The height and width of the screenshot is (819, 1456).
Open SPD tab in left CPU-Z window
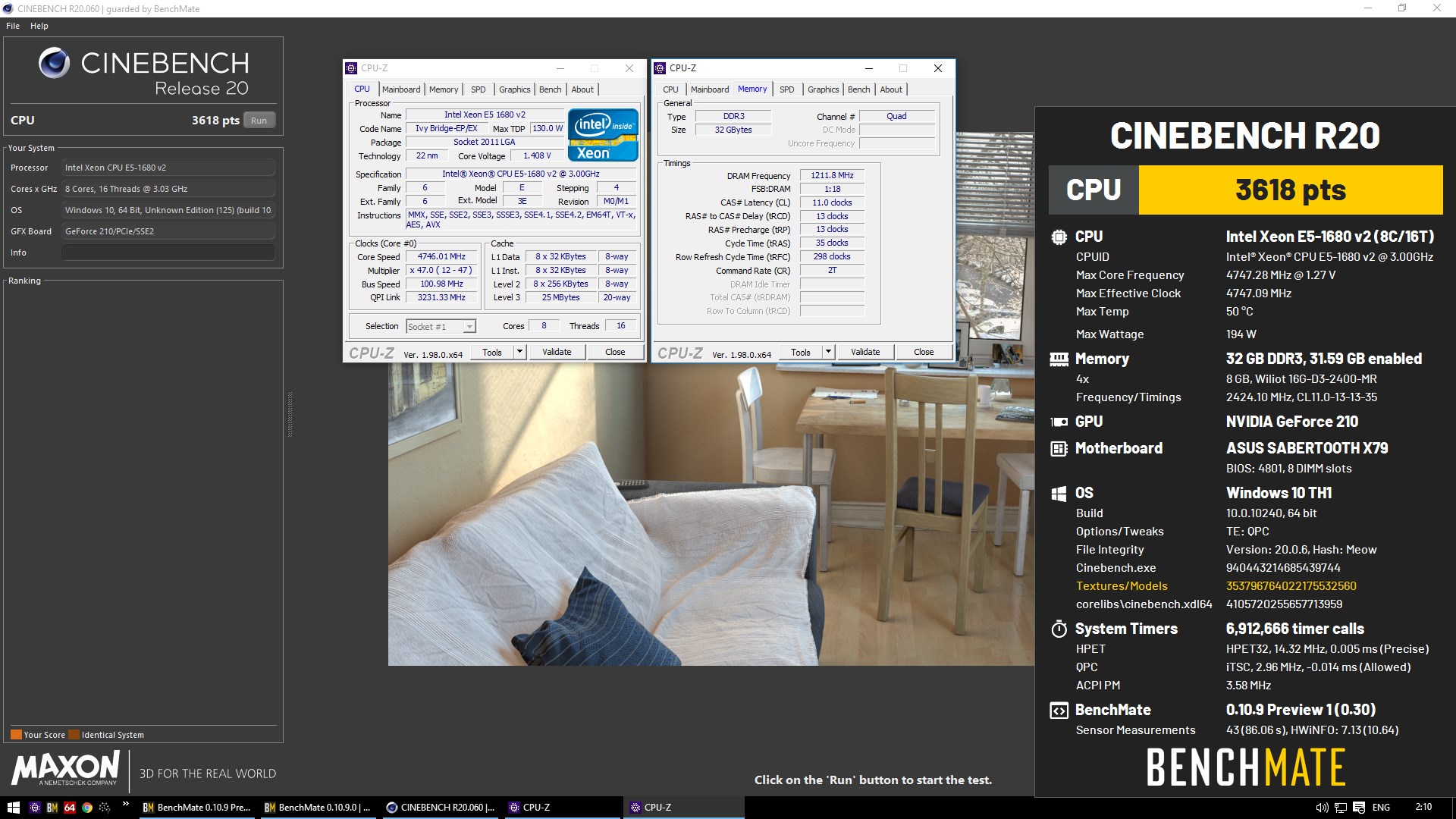click(478, 89)
